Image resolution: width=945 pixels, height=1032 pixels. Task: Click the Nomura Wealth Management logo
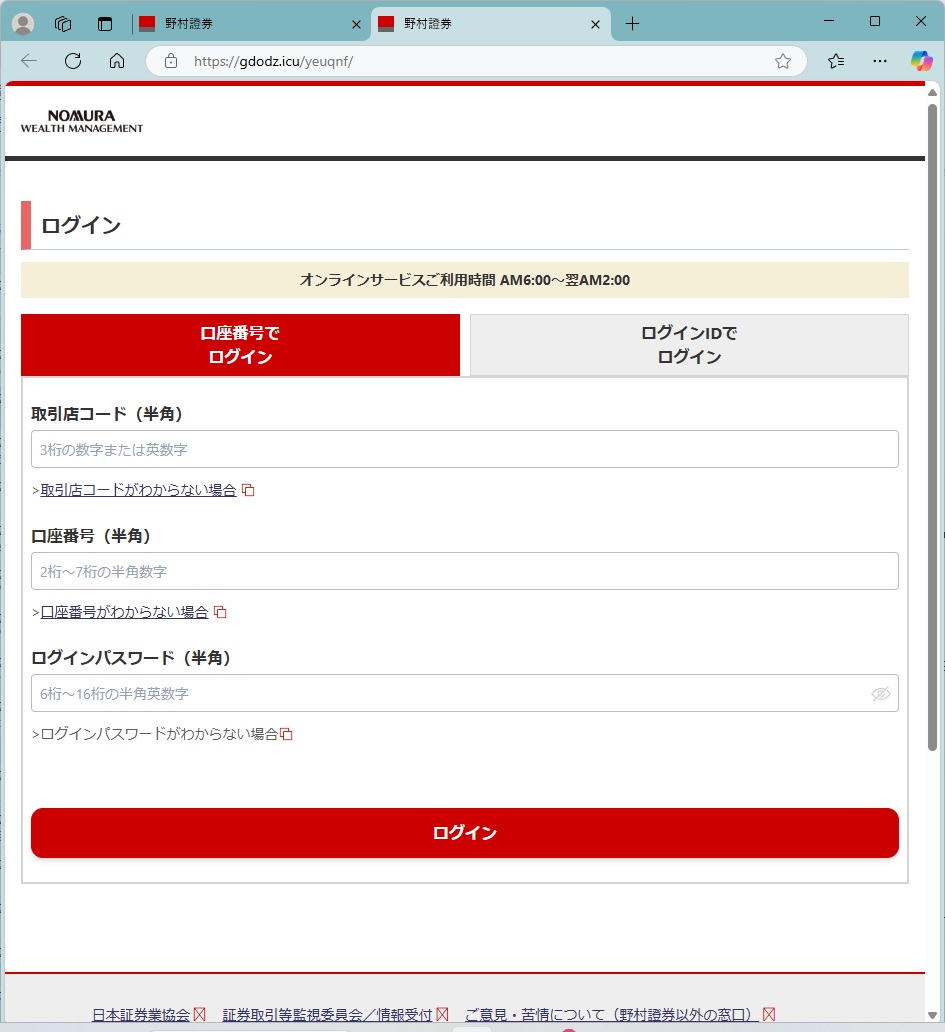[82, 122]
